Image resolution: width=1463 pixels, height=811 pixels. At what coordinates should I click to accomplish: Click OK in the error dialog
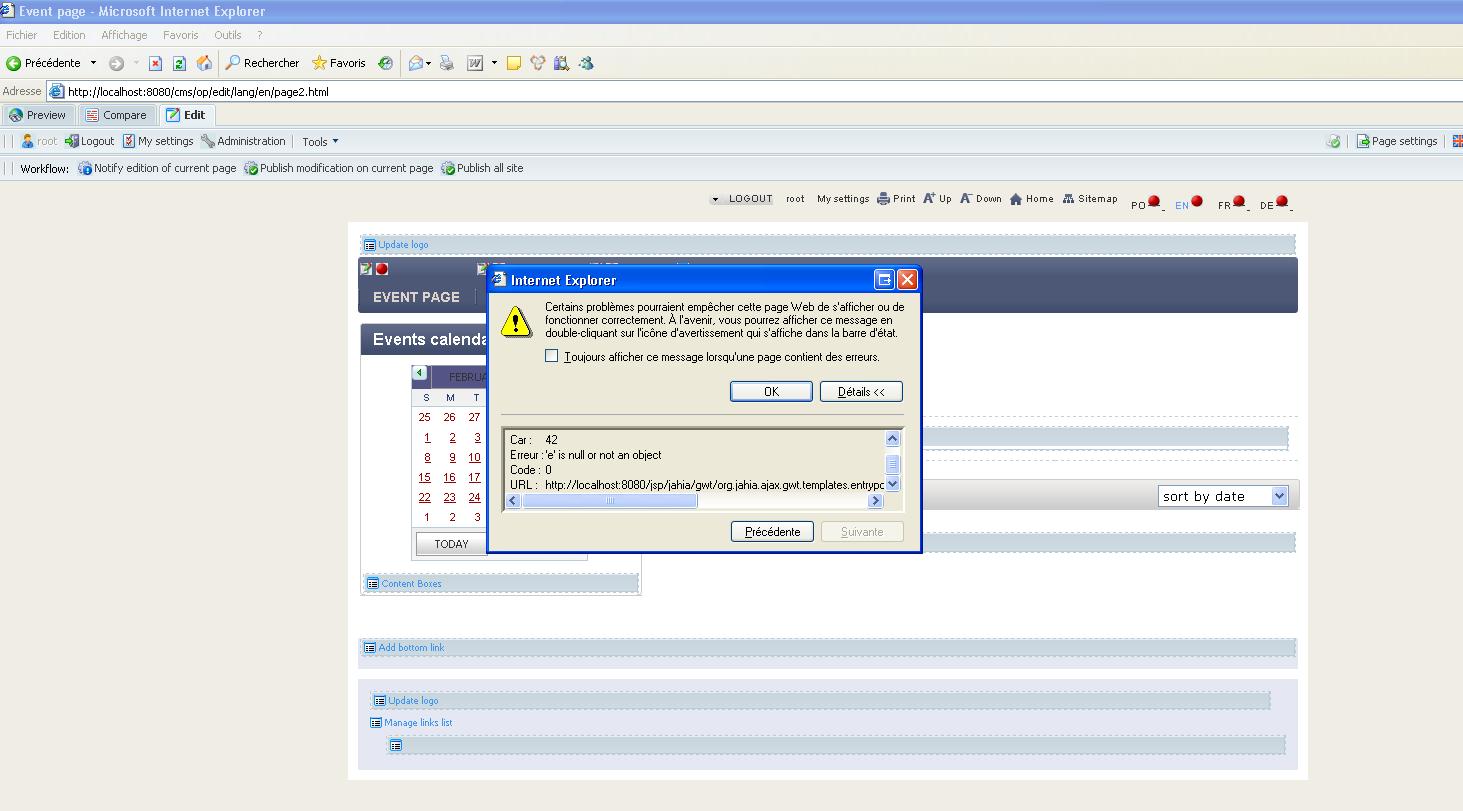[x=771, y=392]
